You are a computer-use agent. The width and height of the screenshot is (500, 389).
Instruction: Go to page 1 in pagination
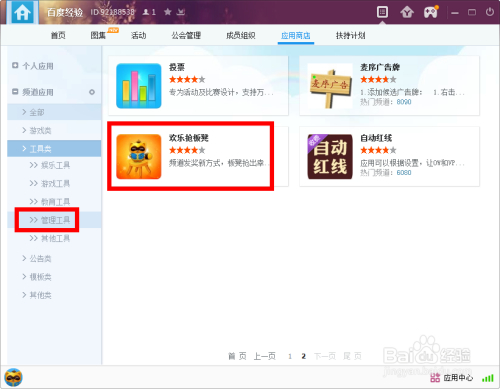[x=290, y=356]
